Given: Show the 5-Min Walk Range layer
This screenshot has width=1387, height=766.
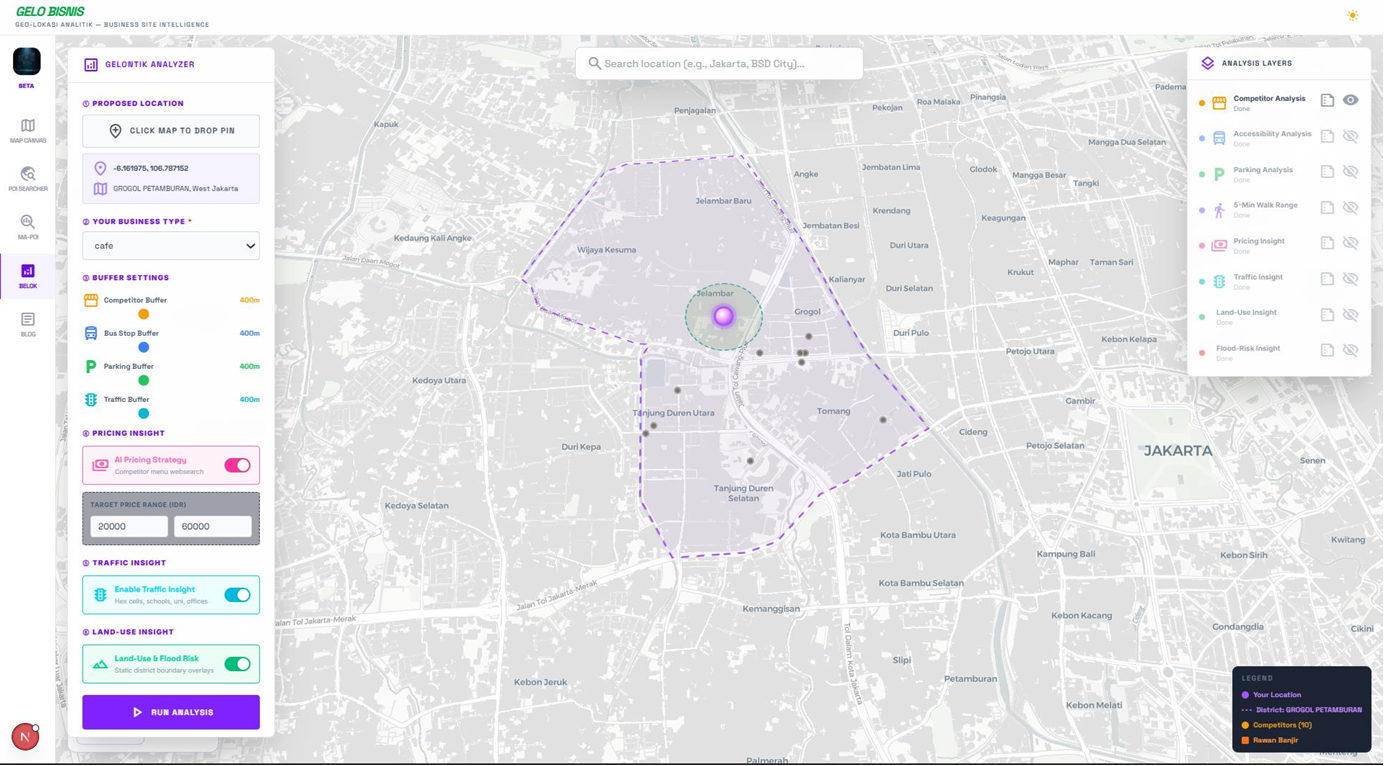Looking at the screenshot, I should 1354,208.
